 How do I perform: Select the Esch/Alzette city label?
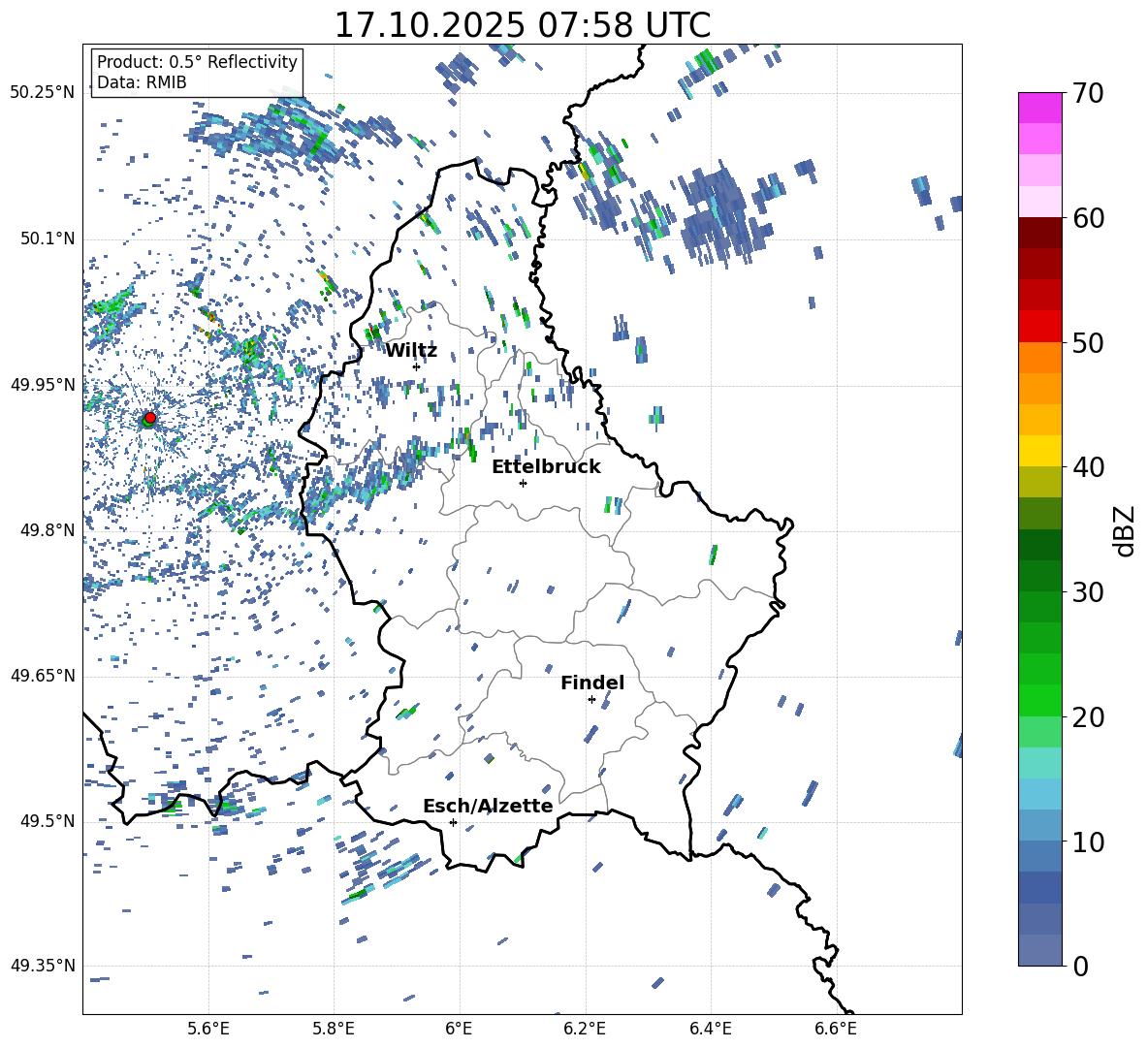[488, 806]
